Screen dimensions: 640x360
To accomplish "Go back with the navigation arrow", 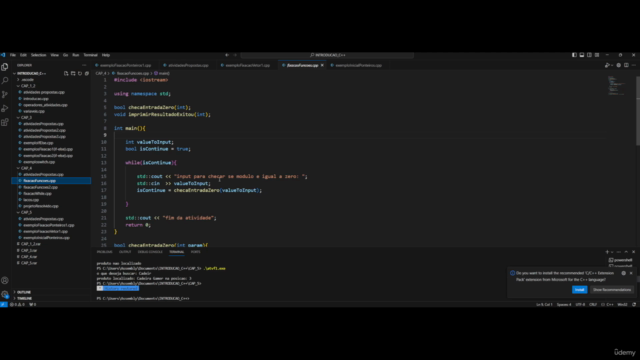I will [227, 55].
